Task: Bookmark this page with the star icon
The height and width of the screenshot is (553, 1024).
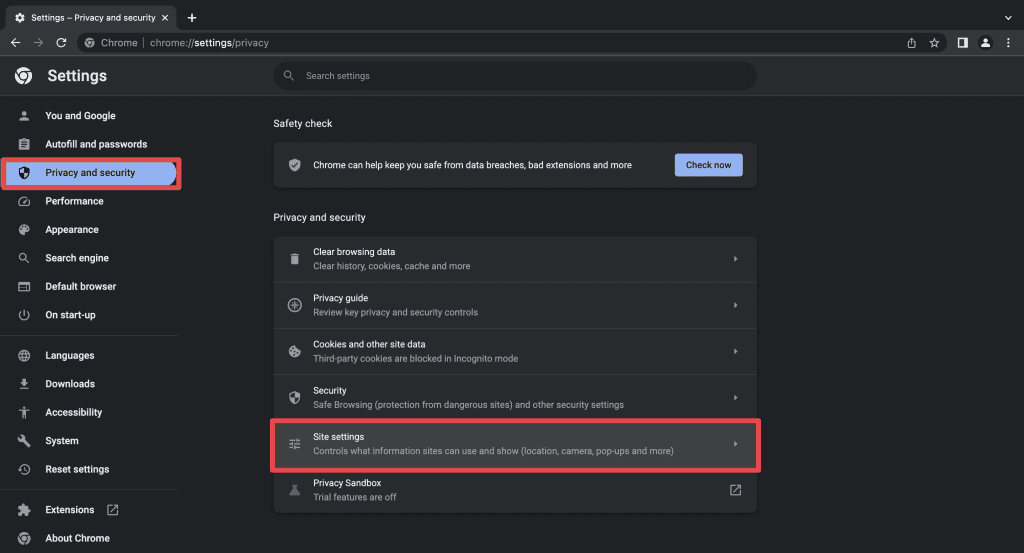Action: [x=934, y=43]
